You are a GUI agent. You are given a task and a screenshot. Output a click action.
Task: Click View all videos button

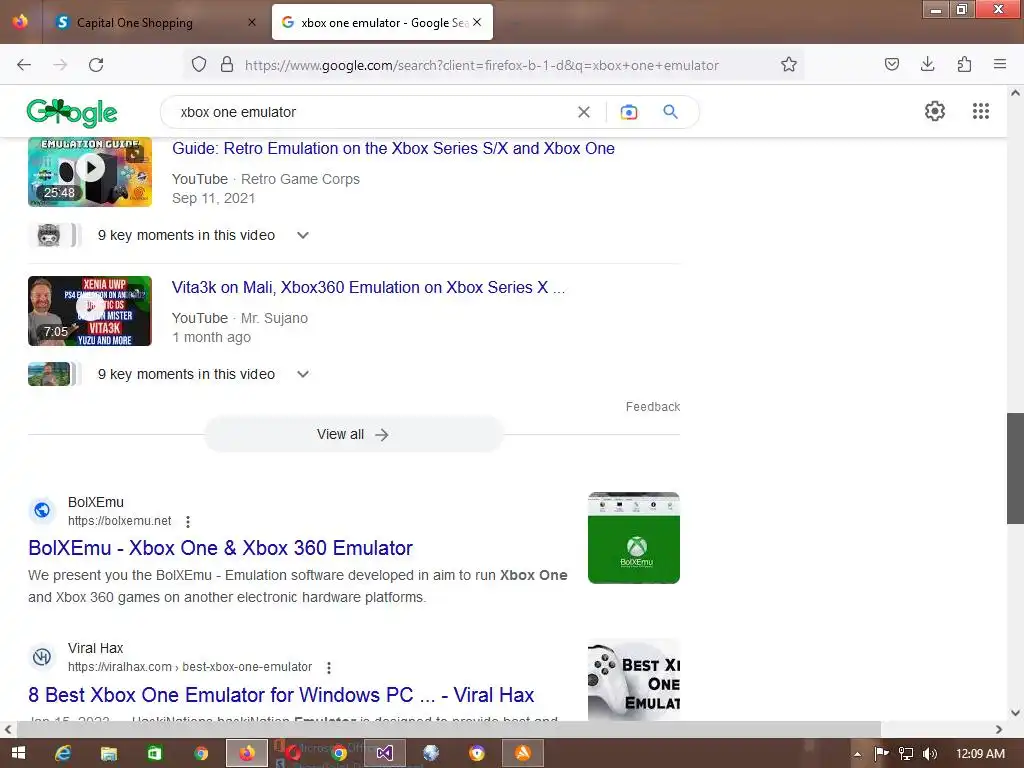click(x=353, y=434)
